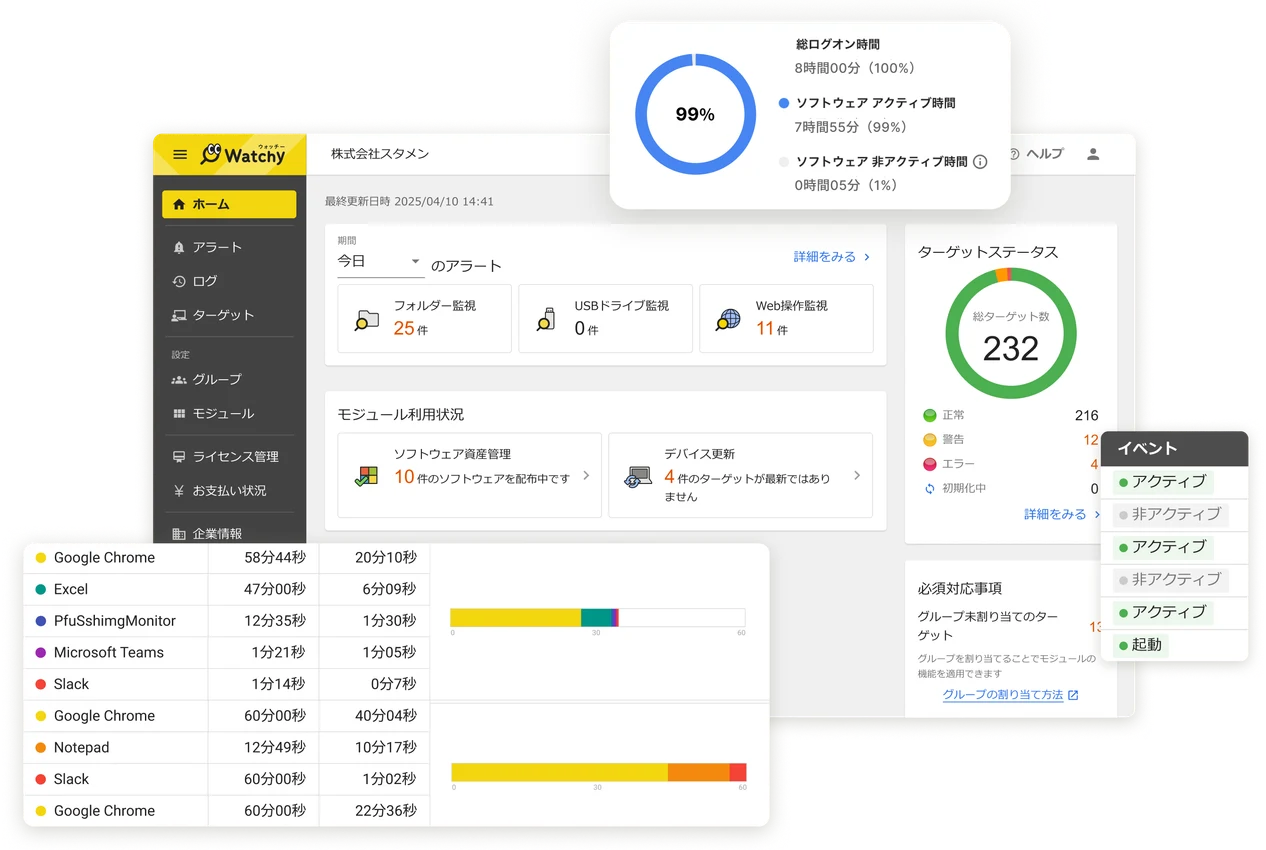Click the Watchy logo
The width and height of the screenshot is (1266, 850).
tap(243, 153)
